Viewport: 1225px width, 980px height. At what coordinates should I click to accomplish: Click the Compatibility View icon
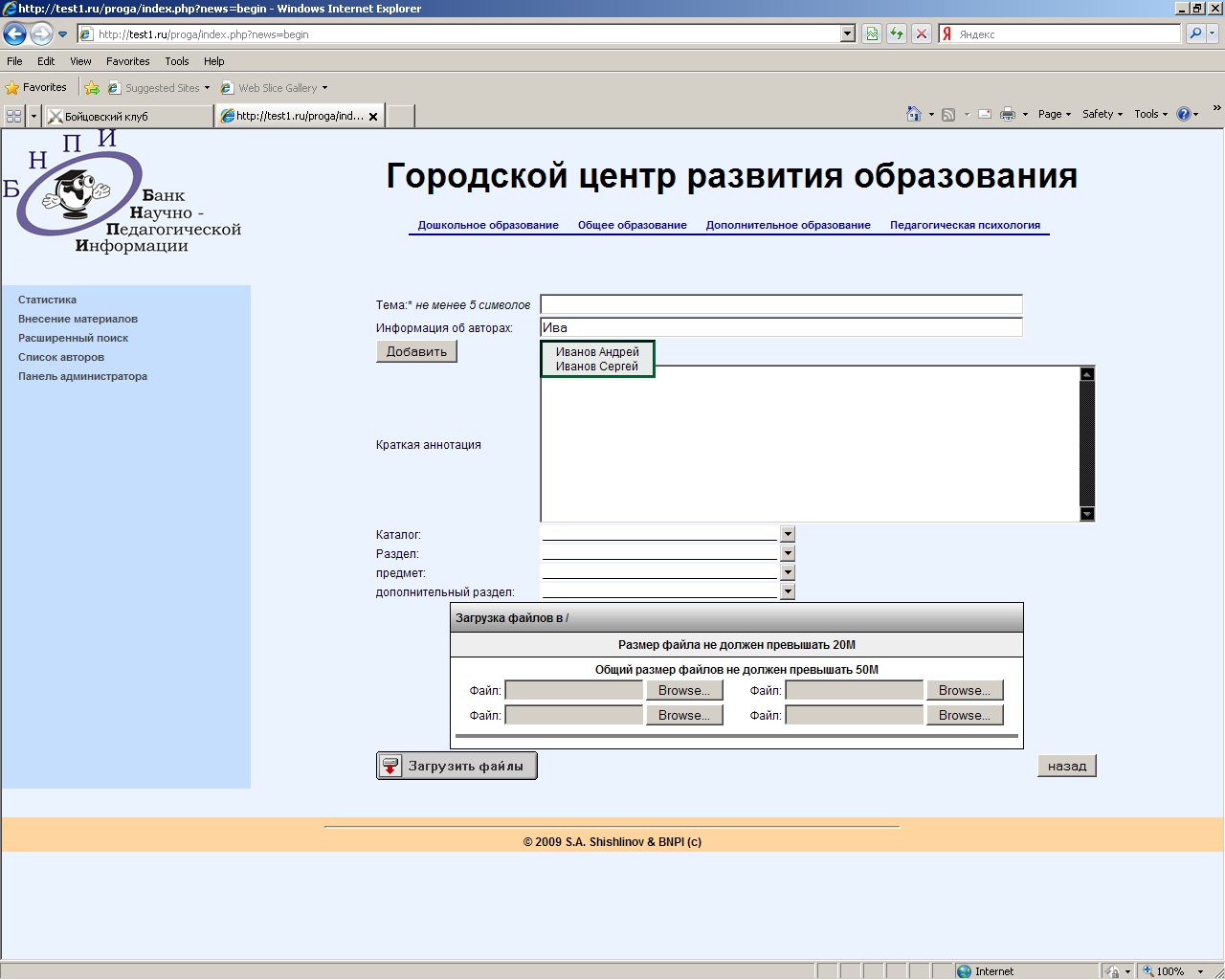tap(872, 34)
